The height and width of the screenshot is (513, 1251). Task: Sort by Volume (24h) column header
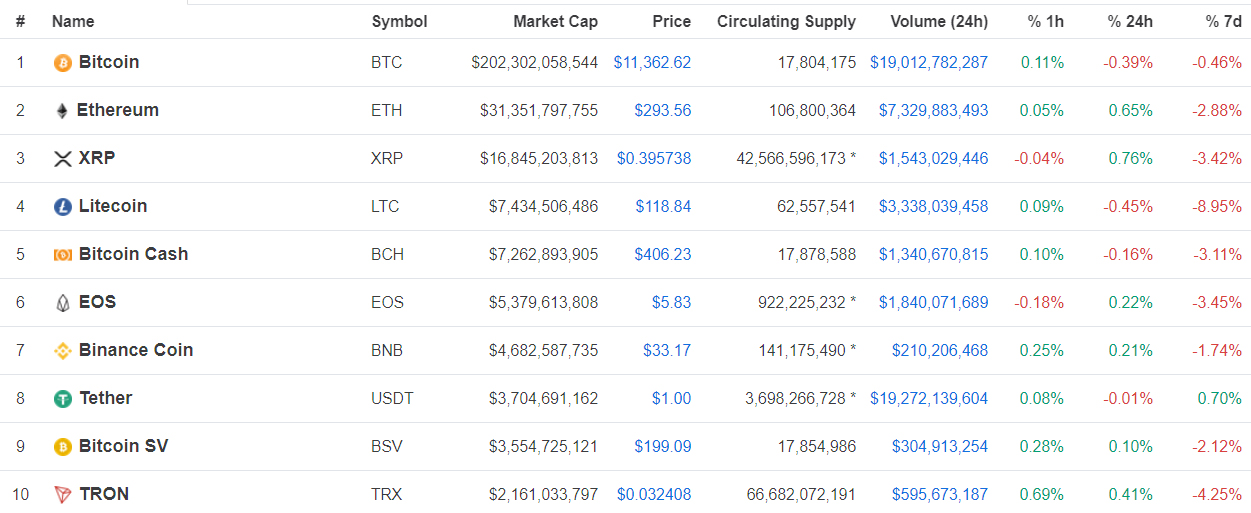tap(939, 21)
